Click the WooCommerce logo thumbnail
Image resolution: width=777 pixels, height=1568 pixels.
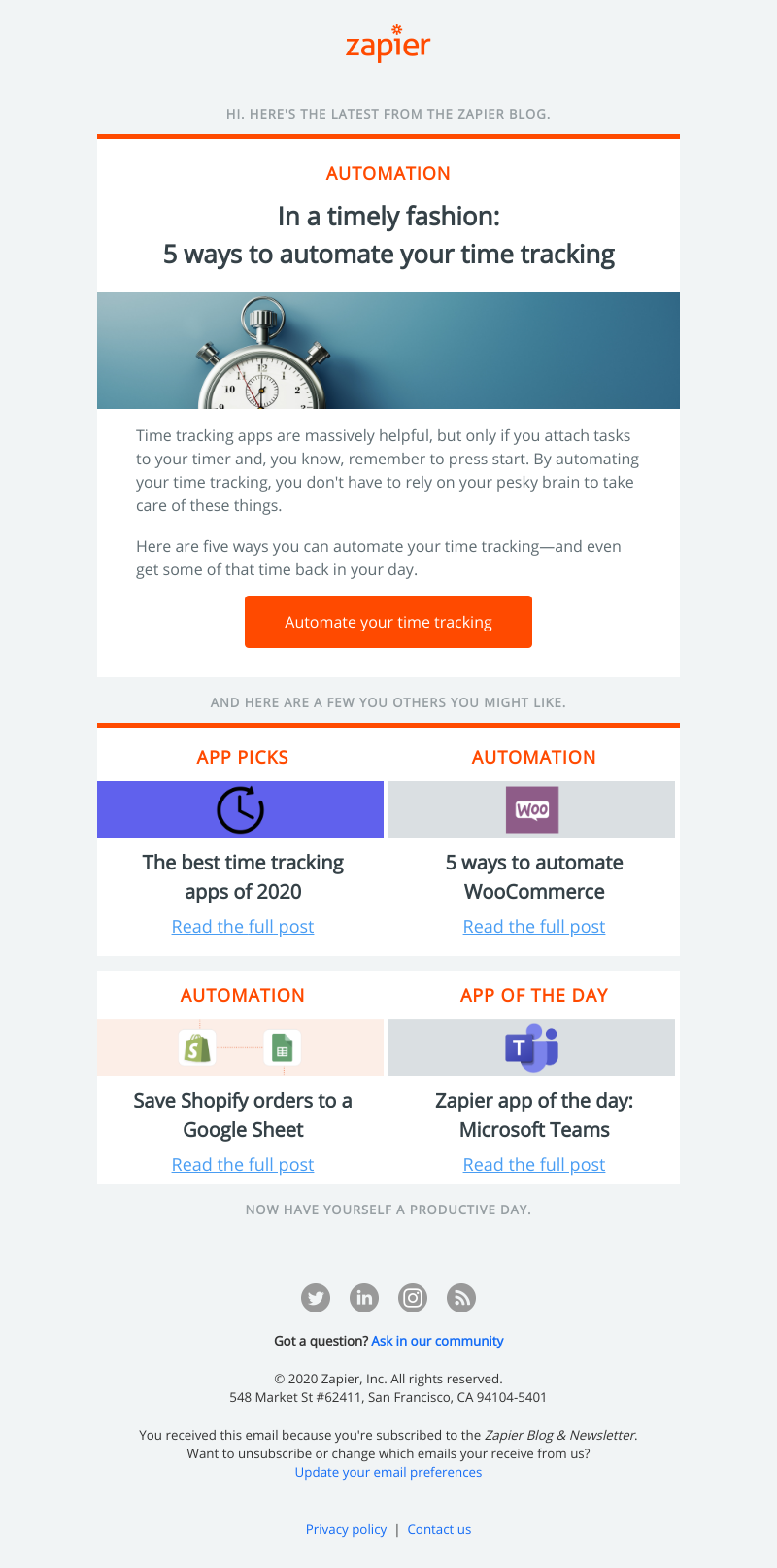pyautogui.click(x=532, y=810)
